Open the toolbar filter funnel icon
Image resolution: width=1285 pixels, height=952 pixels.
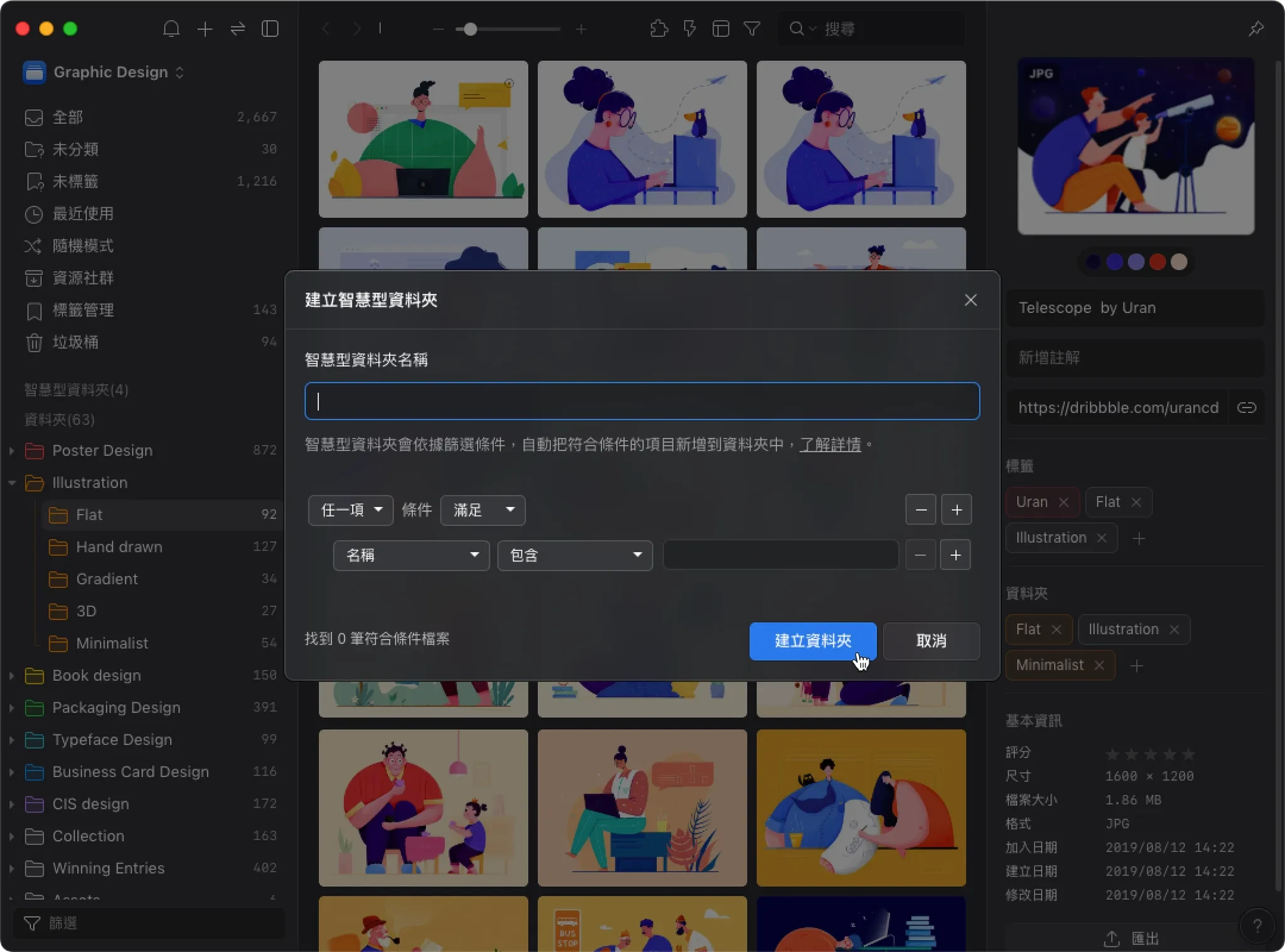752,29
